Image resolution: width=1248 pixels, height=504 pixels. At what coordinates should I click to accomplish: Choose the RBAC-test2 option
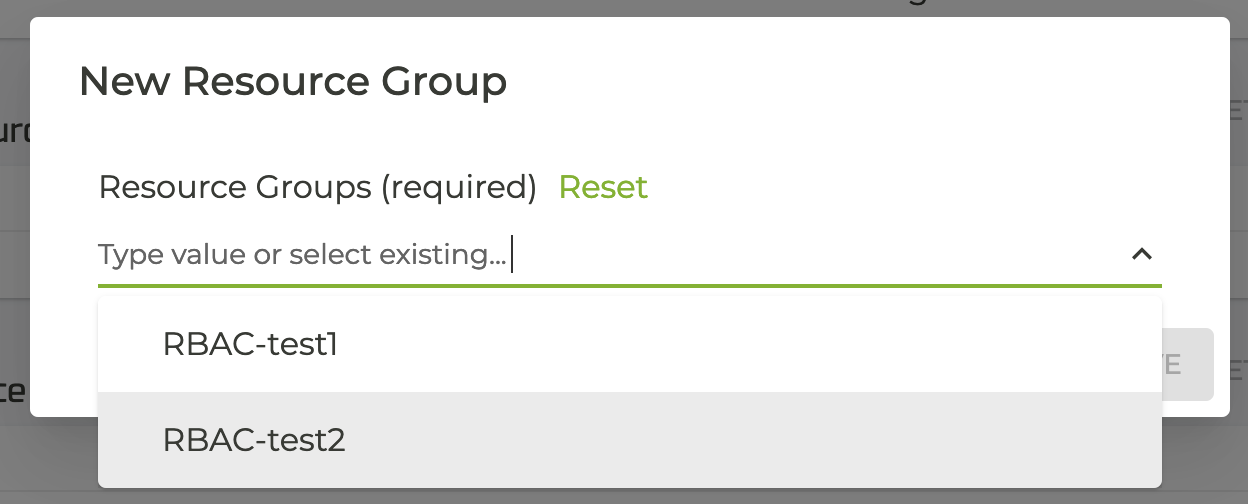tap(254, 440)
